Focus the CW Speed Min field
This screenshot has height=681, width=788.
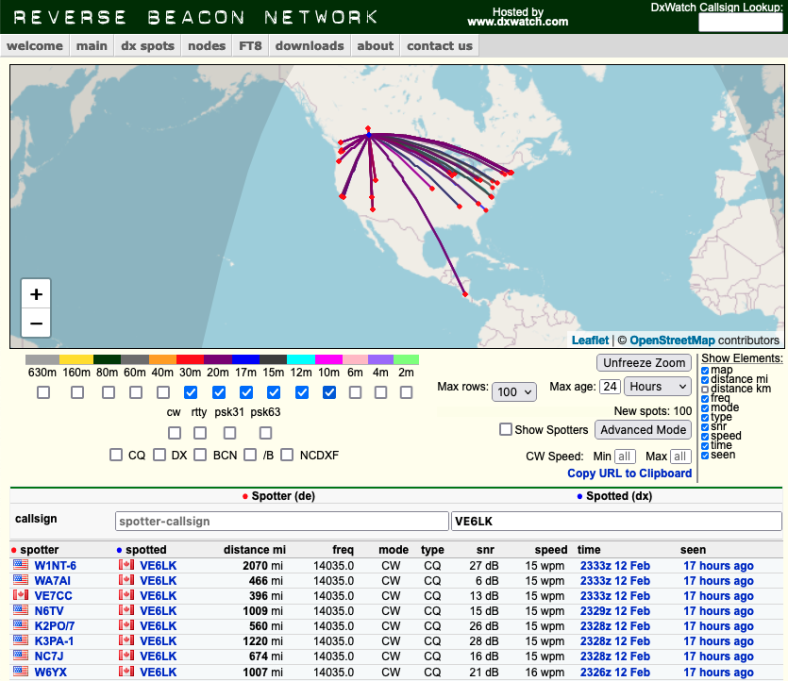click(x=625, y=456)
